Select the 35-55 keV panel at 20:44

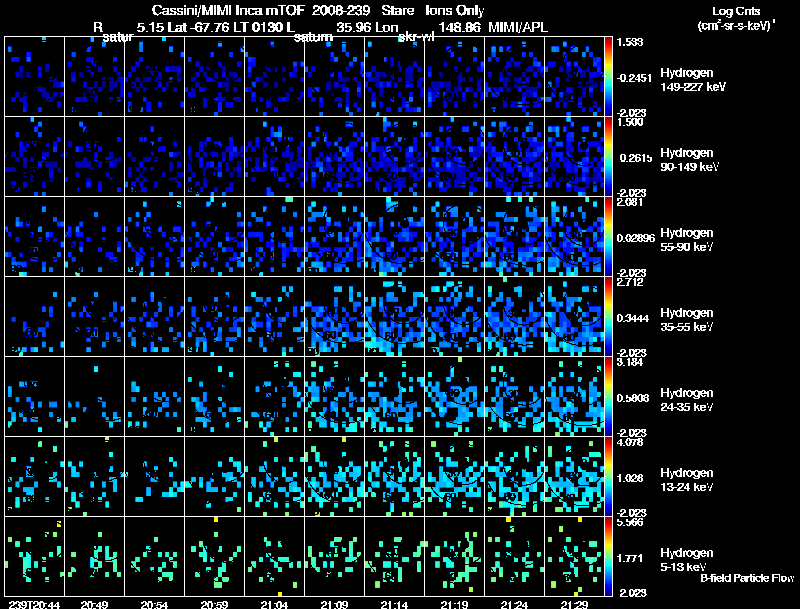click(34, 317)
